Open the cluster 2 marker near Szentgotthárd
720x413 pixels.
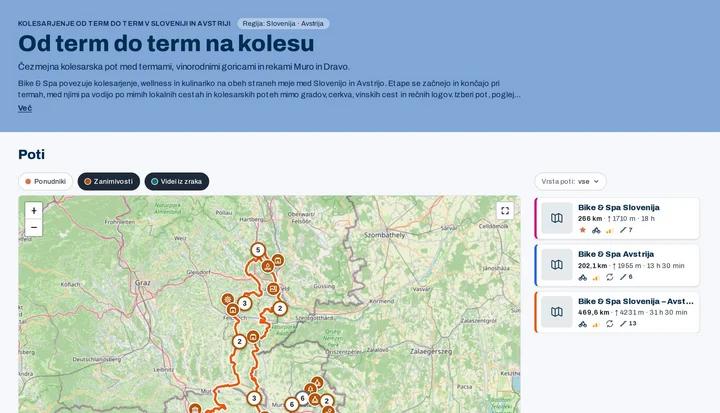pos(280,309)
